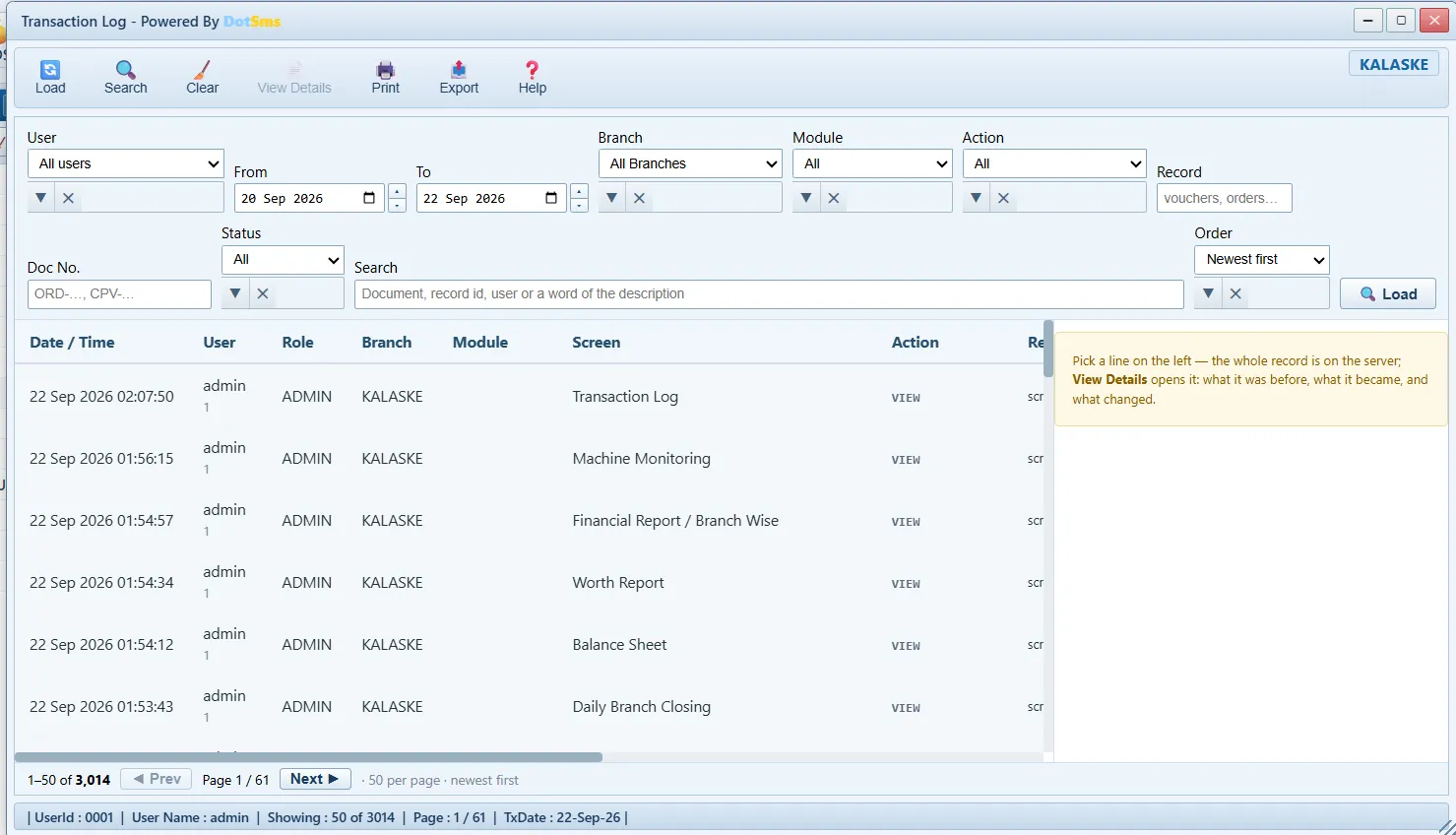Click the horizontal scrollbar of the log table
Screen dimensions: 1456x835
click(308, 757)
